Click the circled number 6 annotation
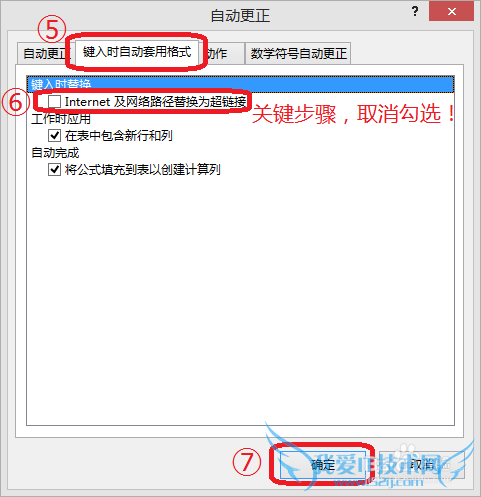This screenshot has height=497, width=481. (16, 102)
